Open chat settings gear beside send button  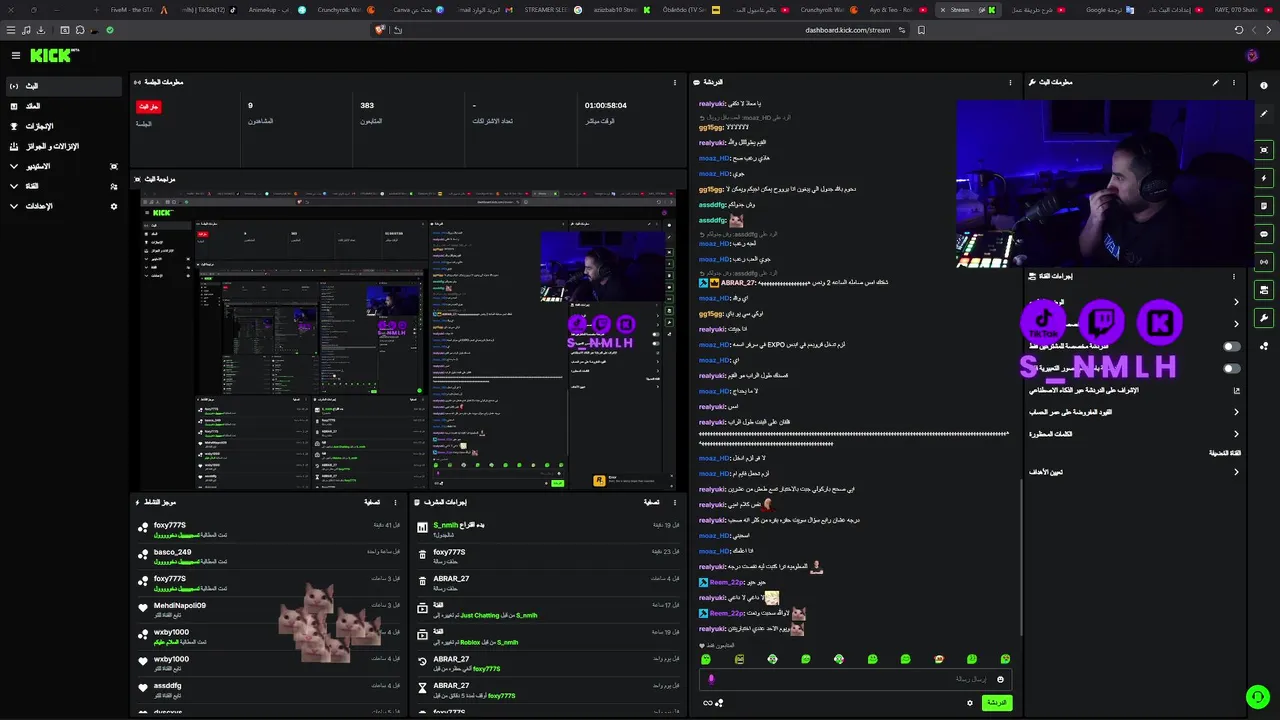969,703
